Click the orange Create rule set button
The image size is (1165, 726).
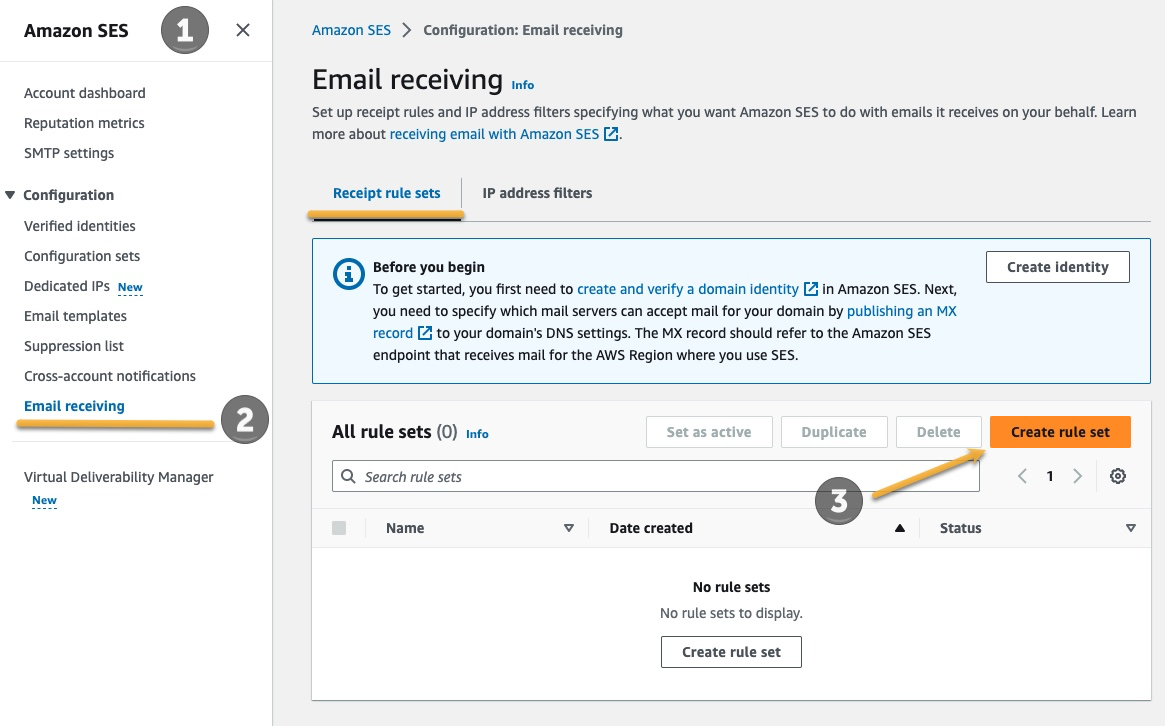pos(1060,432)
